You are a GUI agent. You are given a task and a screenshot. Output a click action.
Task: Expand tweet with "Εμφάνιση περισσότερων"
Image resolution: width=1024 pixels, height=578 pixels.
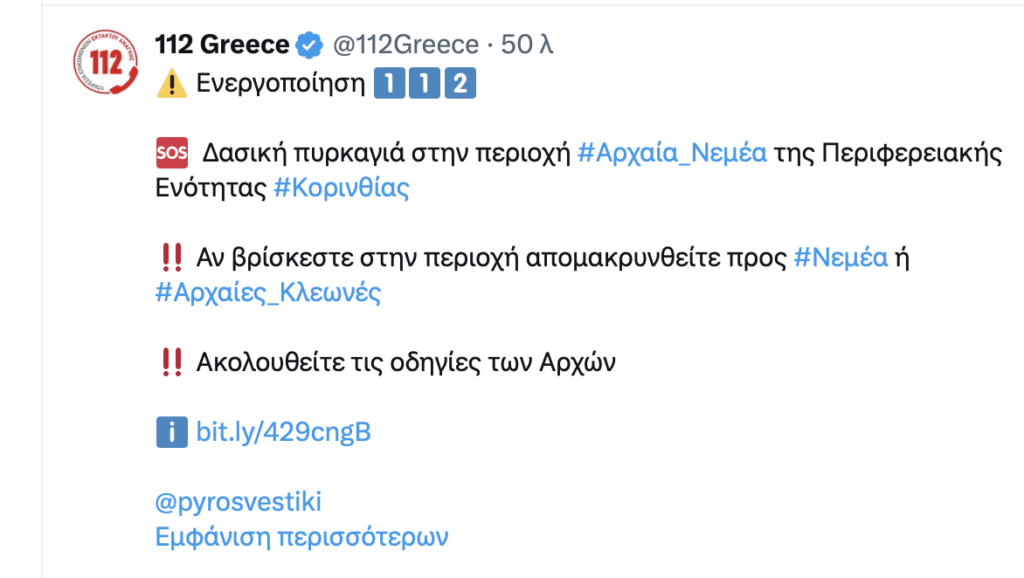tap(302, 537)
